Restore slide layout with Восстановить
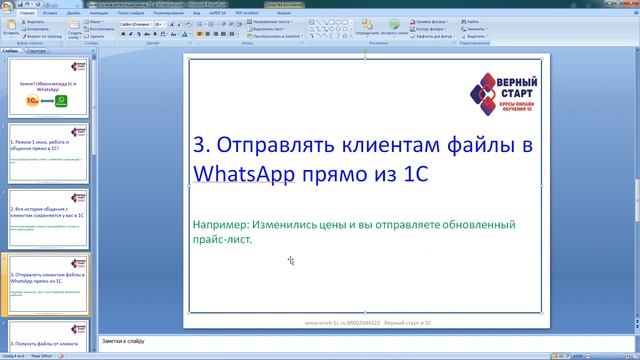 [x=99, y=29]
